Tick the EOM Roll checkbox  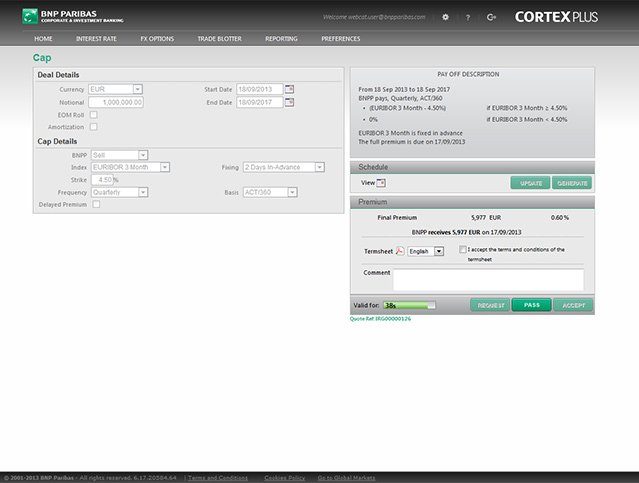pos(94,115)
